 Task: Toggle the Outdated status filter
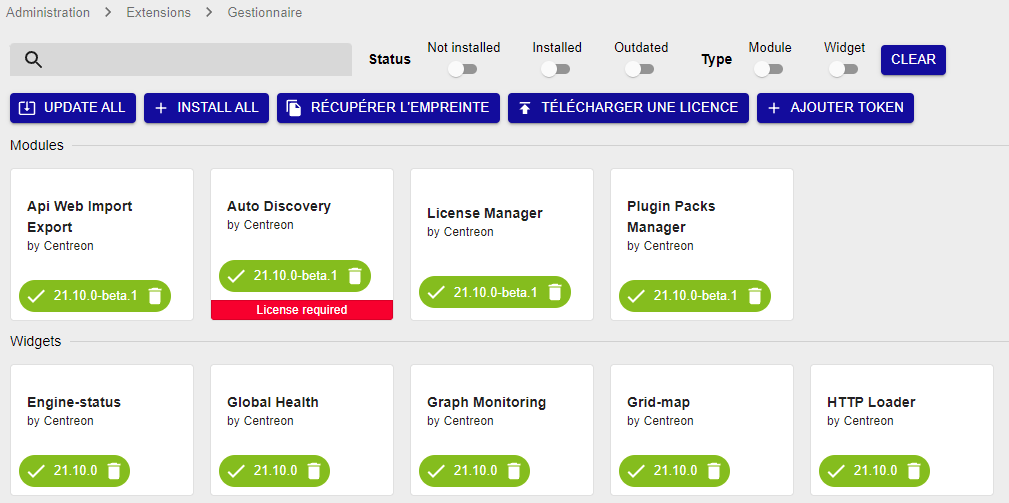point(639,69)
